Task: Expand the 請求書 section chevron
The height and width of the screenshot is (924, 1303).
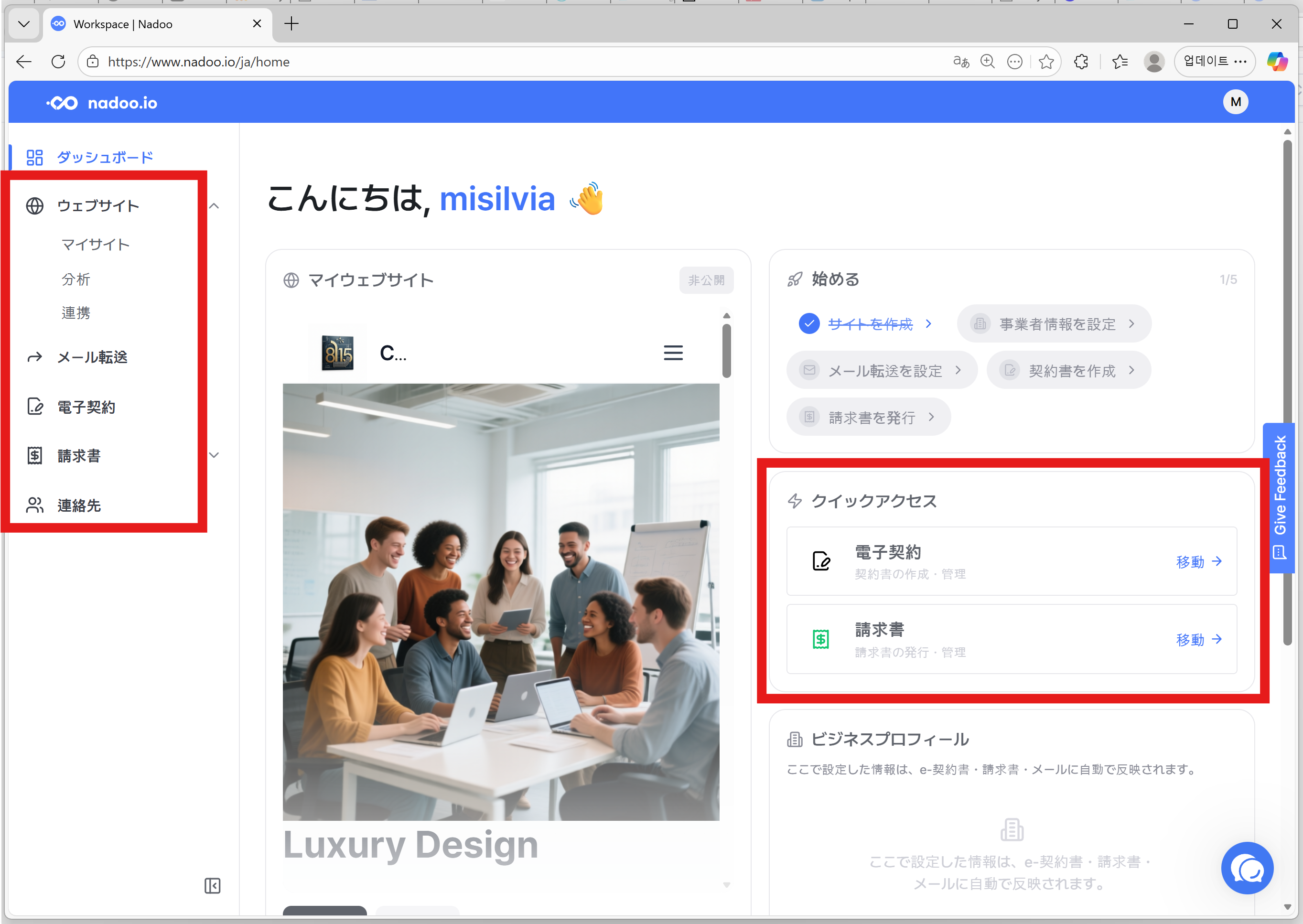Action: coord(214,455)
